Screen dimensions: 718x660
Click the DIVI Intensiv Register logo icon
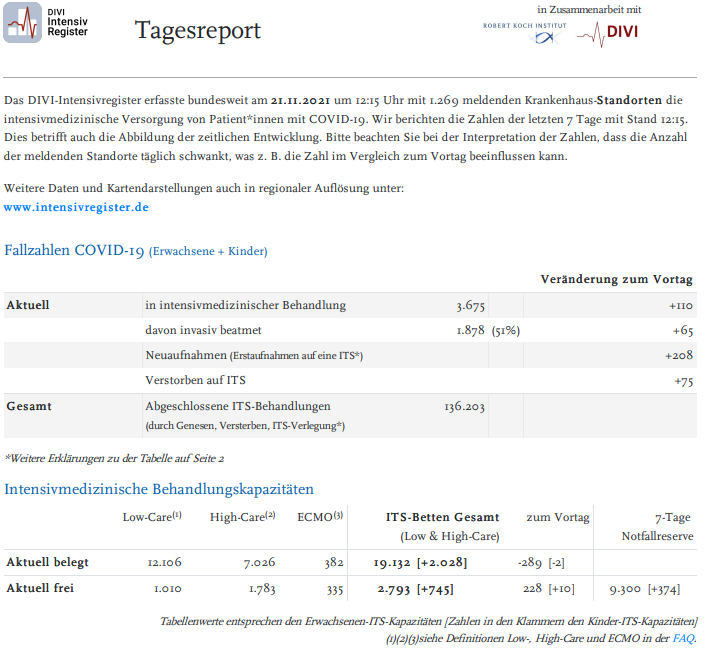(x=23, y=23)
